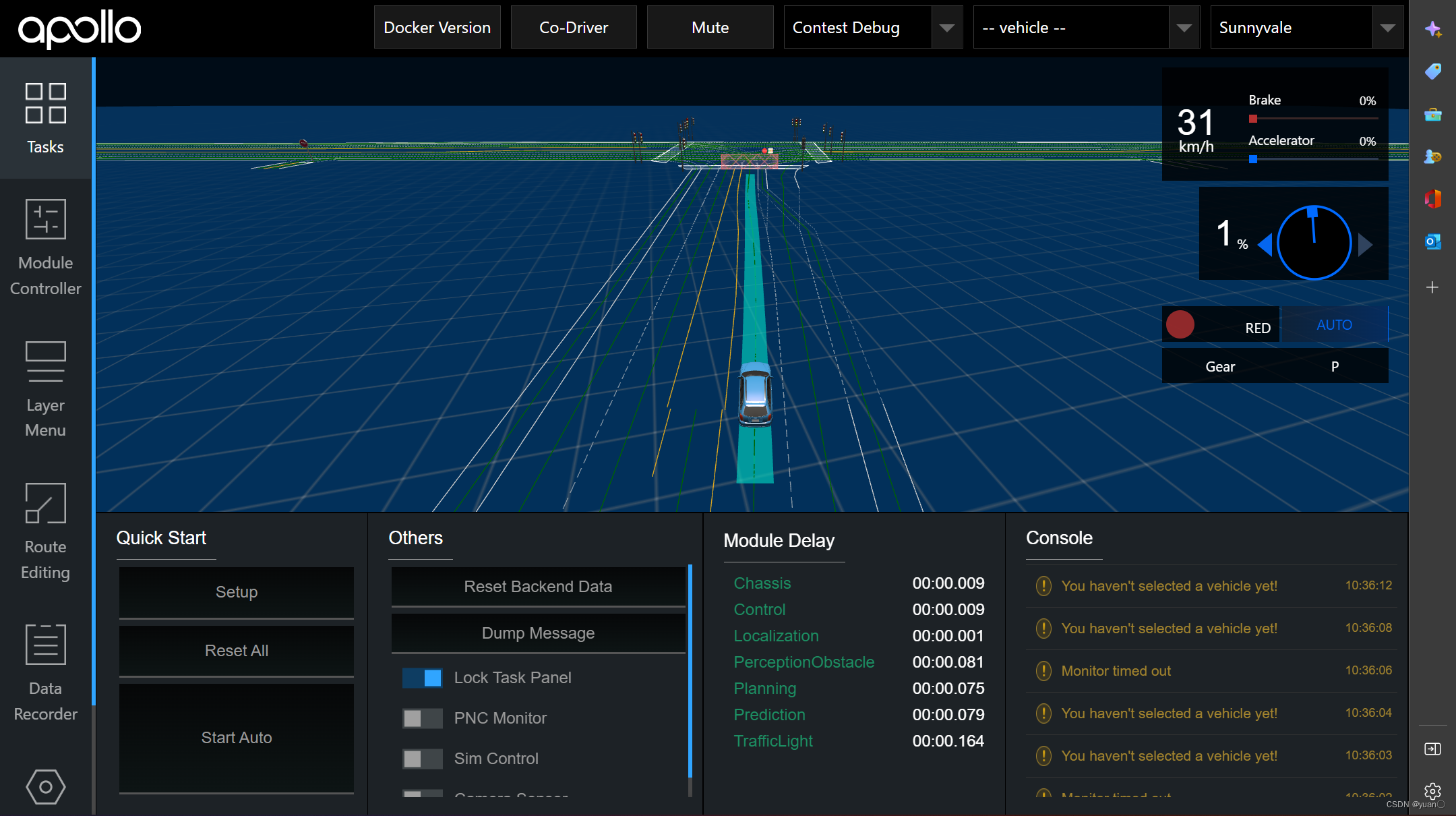The height and width of the screenshot is (816, 1456).
Task: Enable the PNC Monitor switch
Action: click(423, 718)
